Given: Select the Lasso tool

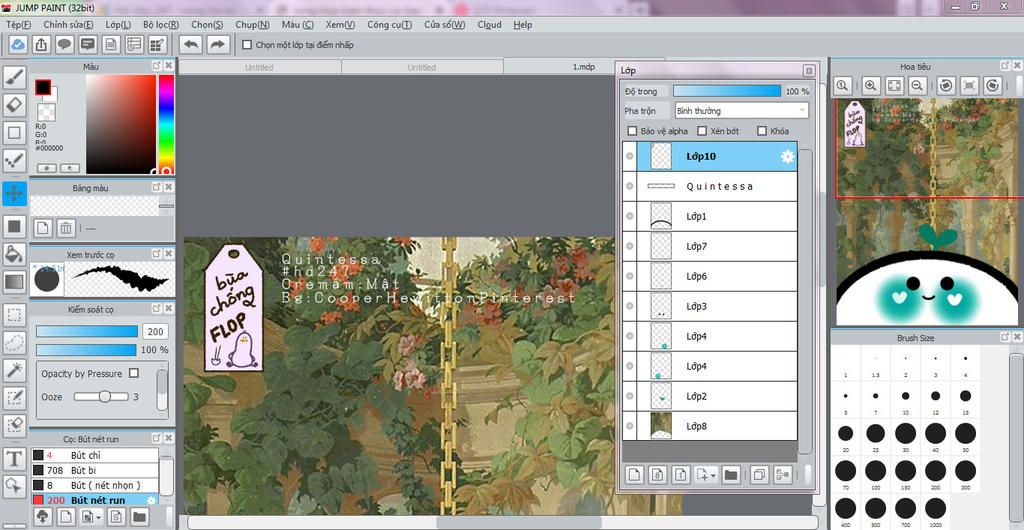Looking at the screenshot, I should 14,343.
